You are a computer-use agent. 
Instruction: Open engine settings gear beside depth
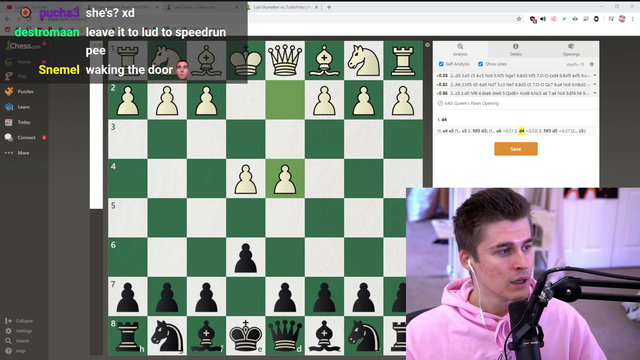[591, 64]
